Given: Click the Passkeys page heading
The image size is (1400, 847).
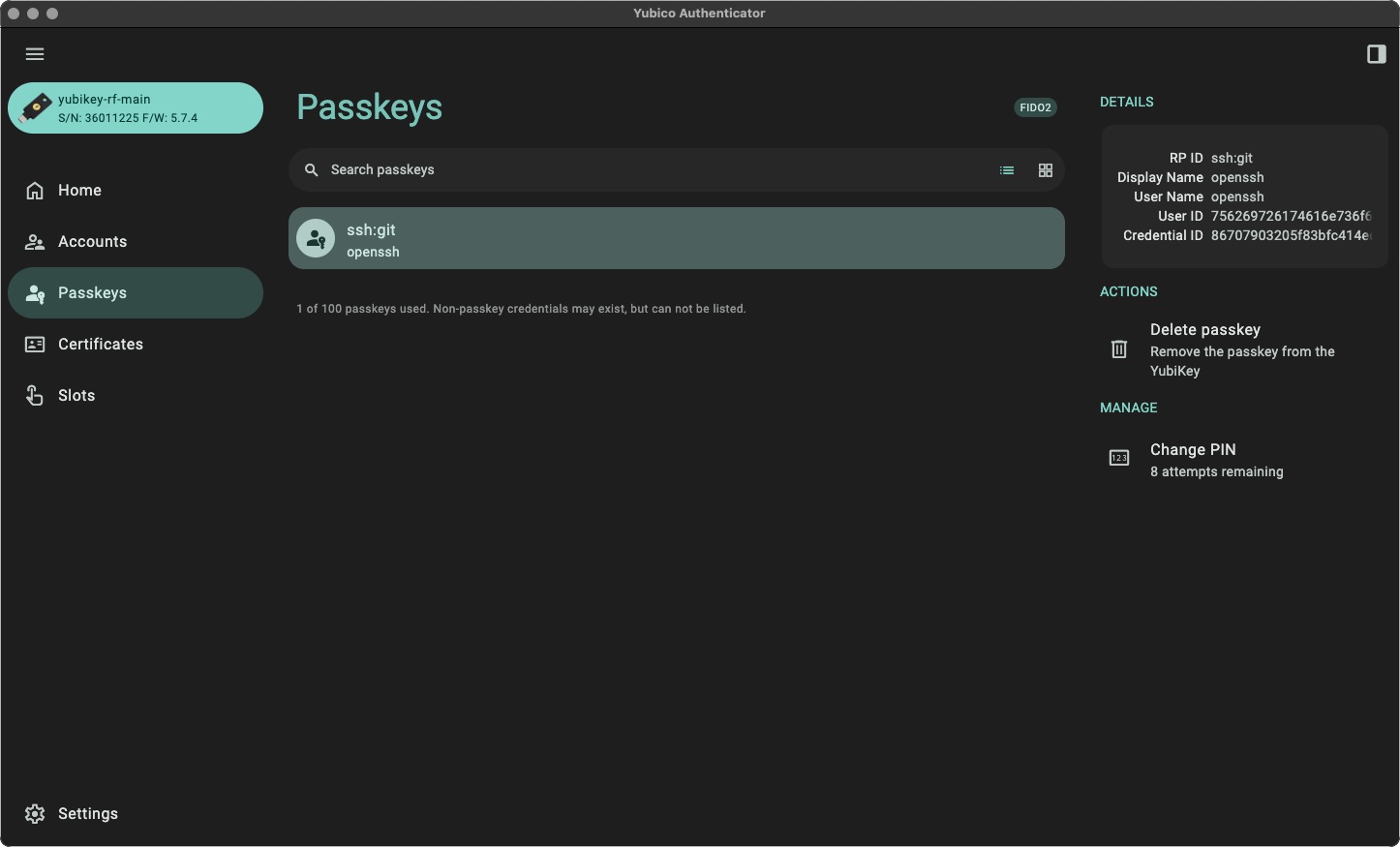Looking at the screenshot, I should [x=369, y=107].
